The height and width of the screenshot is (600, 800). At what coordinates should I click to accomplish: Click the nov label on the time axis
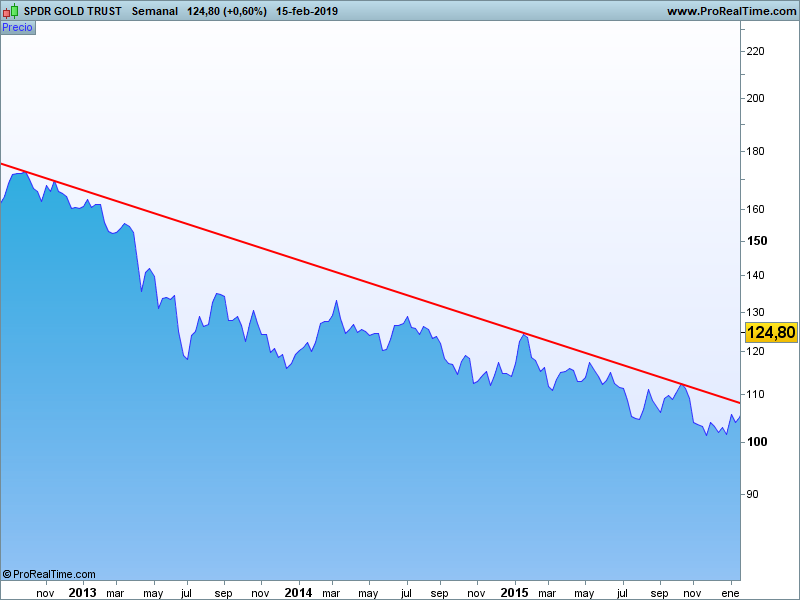44,592
